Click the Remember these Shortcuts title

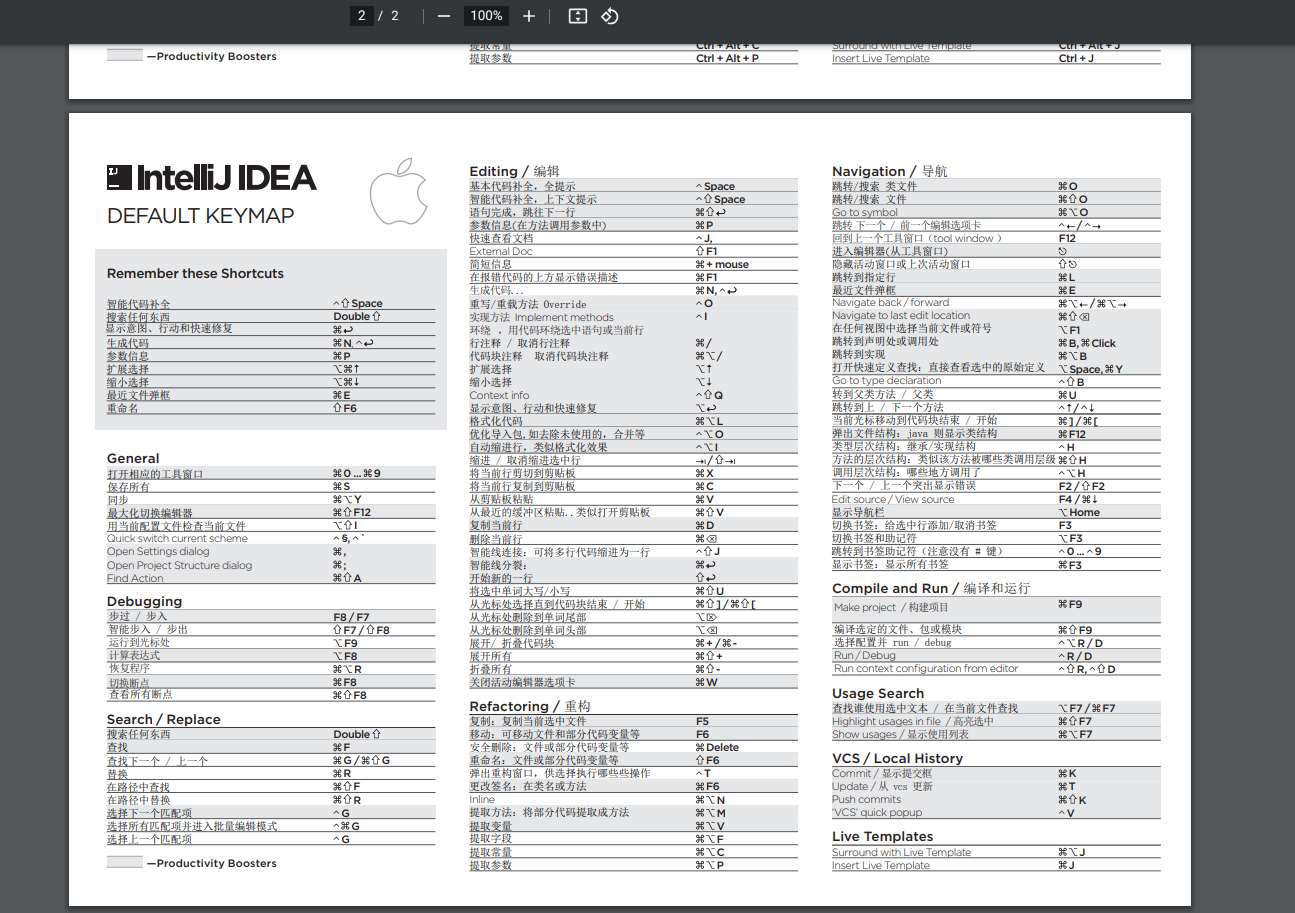pyautogui.click(x=195, y=273)
